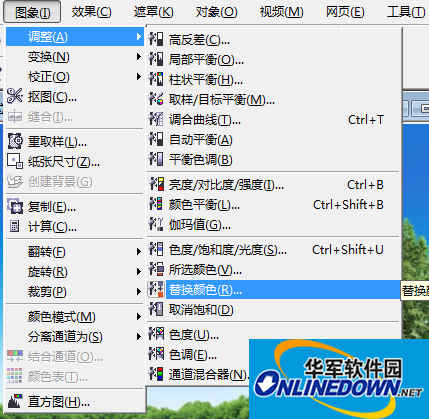This screenshot has height=419, width=429.
Task: Expand the 旋转(R) submenu arrow
Action: pyautogui.click(x=139, y=272)
